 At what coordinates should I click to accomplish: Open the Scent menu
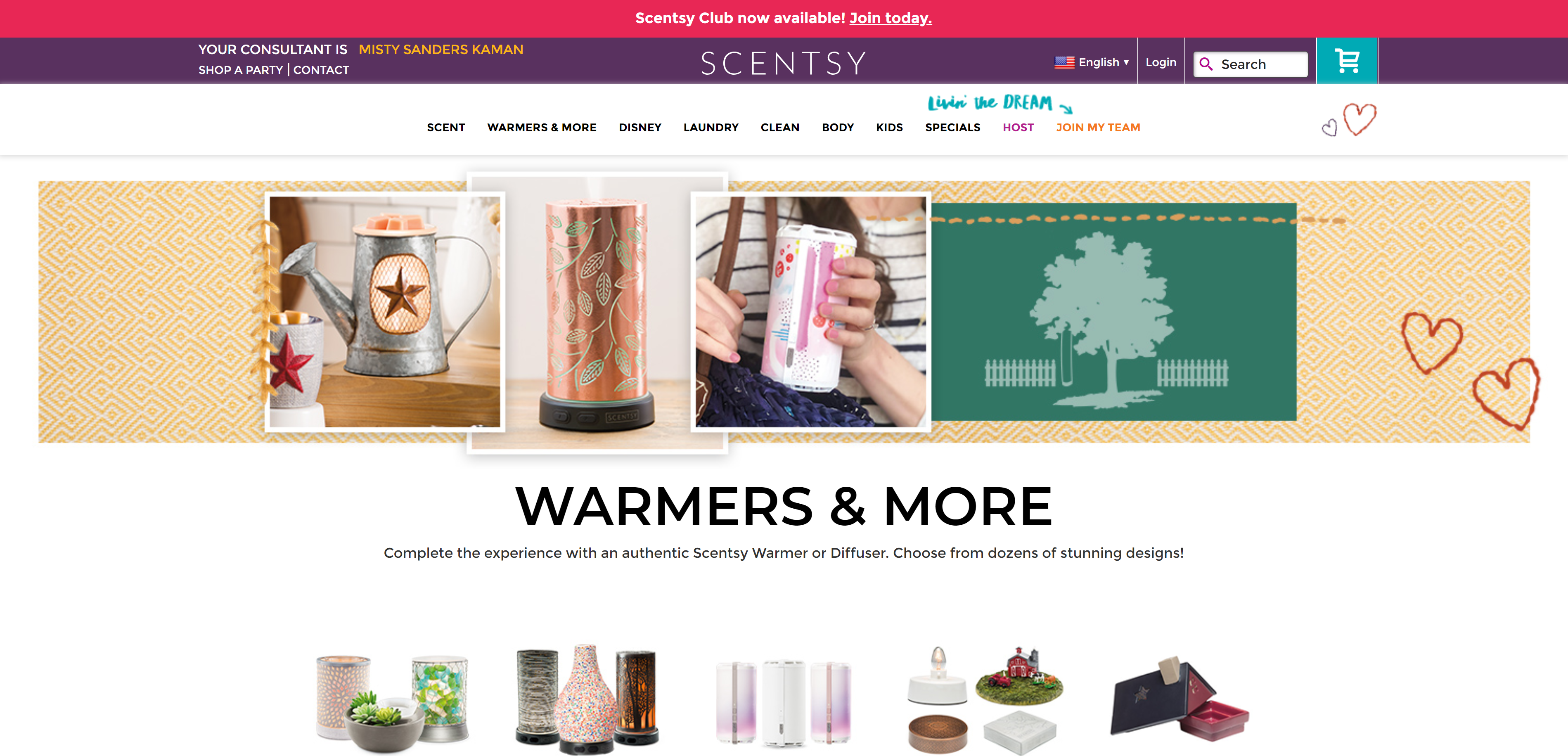click(x=445, y=127)
